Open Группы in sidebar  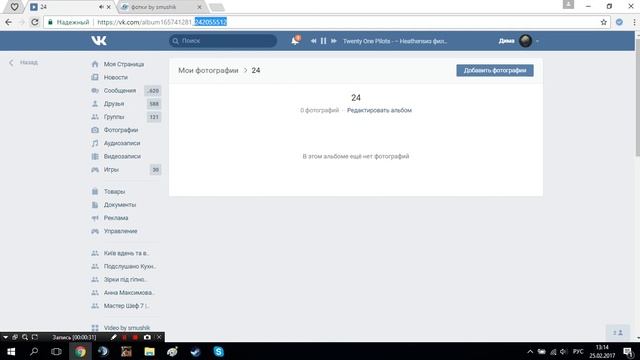click(114, 117)
